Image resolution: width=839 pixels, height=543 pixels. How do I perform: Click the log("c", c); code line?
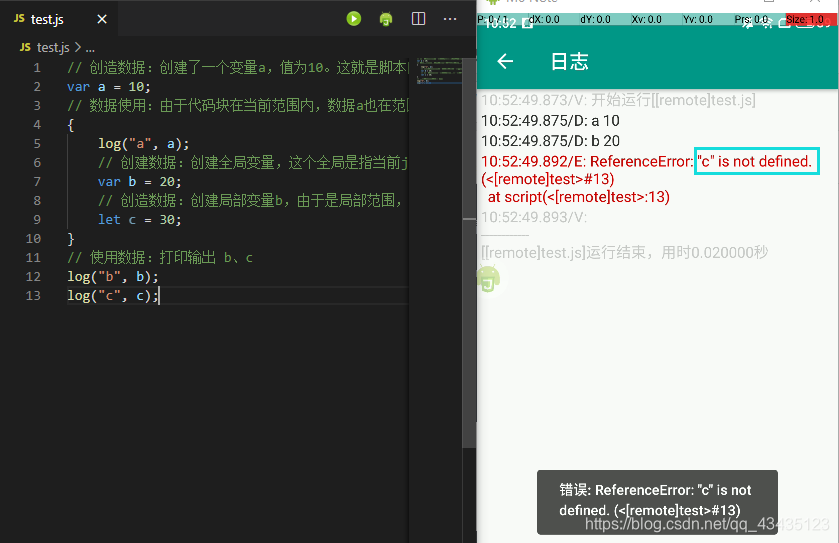click(x=113, y=295)
